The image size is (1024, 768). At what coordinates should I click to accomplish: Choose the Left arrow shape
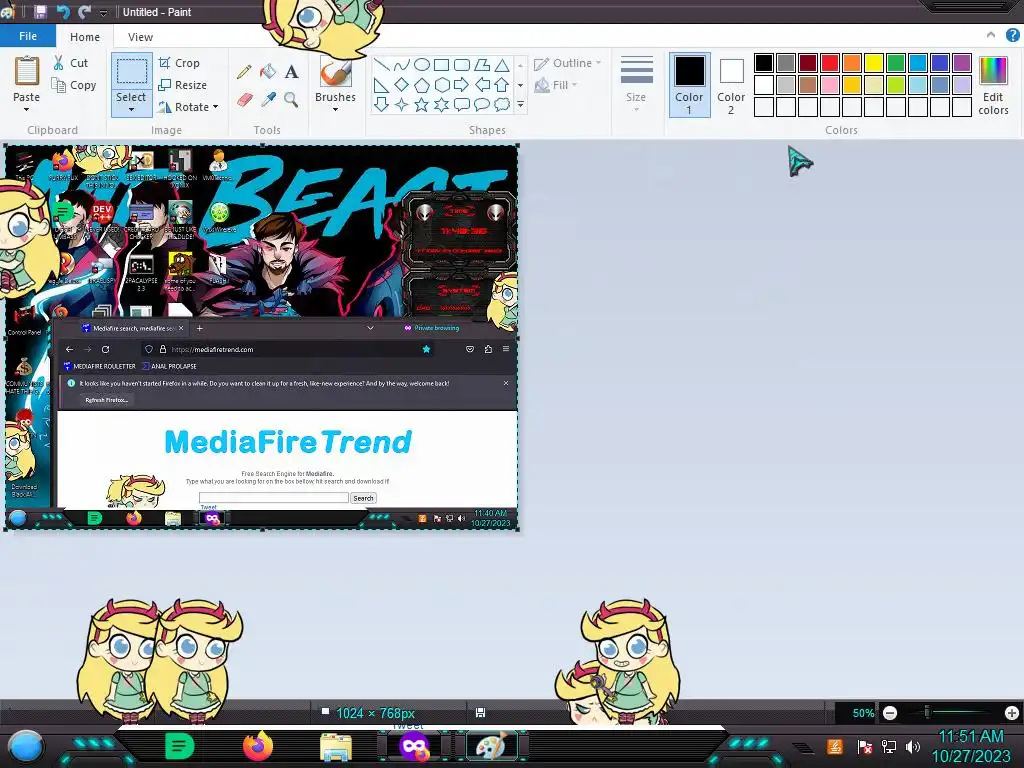pyautogui.click(x=482, y=85)
